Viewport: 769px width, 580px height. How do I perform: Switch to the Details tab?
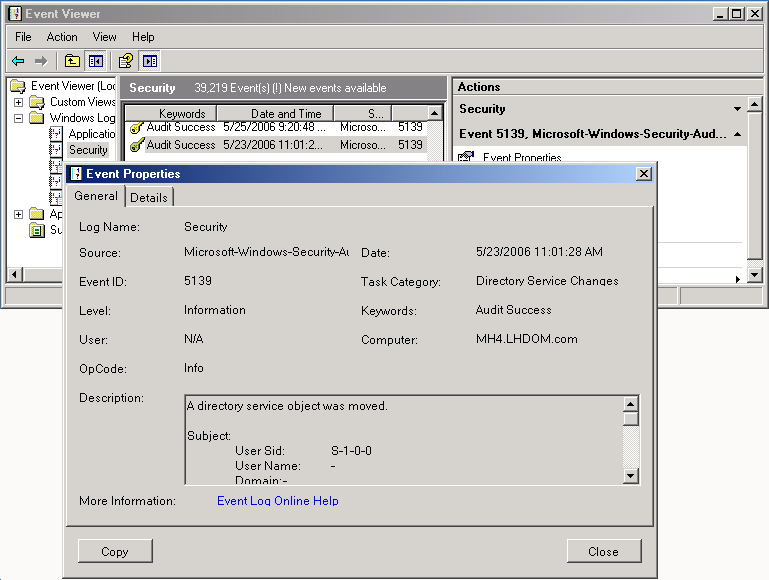[149, 198]
